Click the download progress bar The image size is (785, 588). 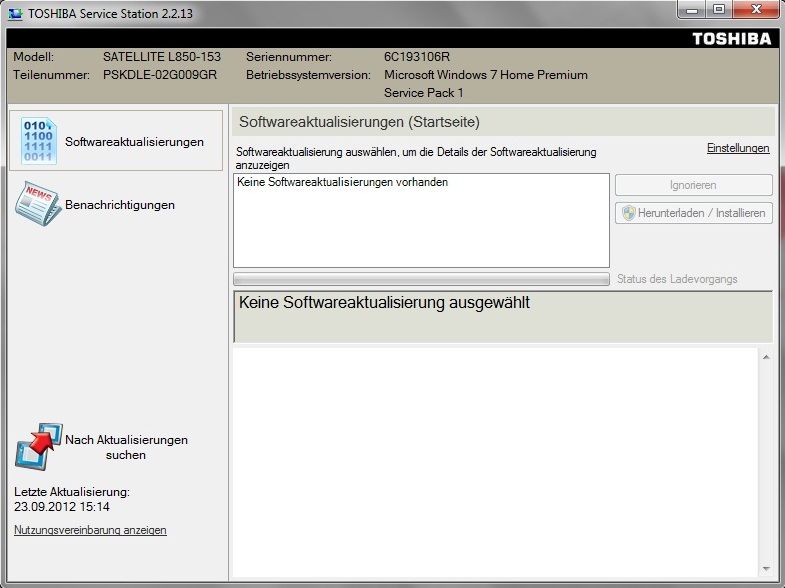tap(421, 279)
